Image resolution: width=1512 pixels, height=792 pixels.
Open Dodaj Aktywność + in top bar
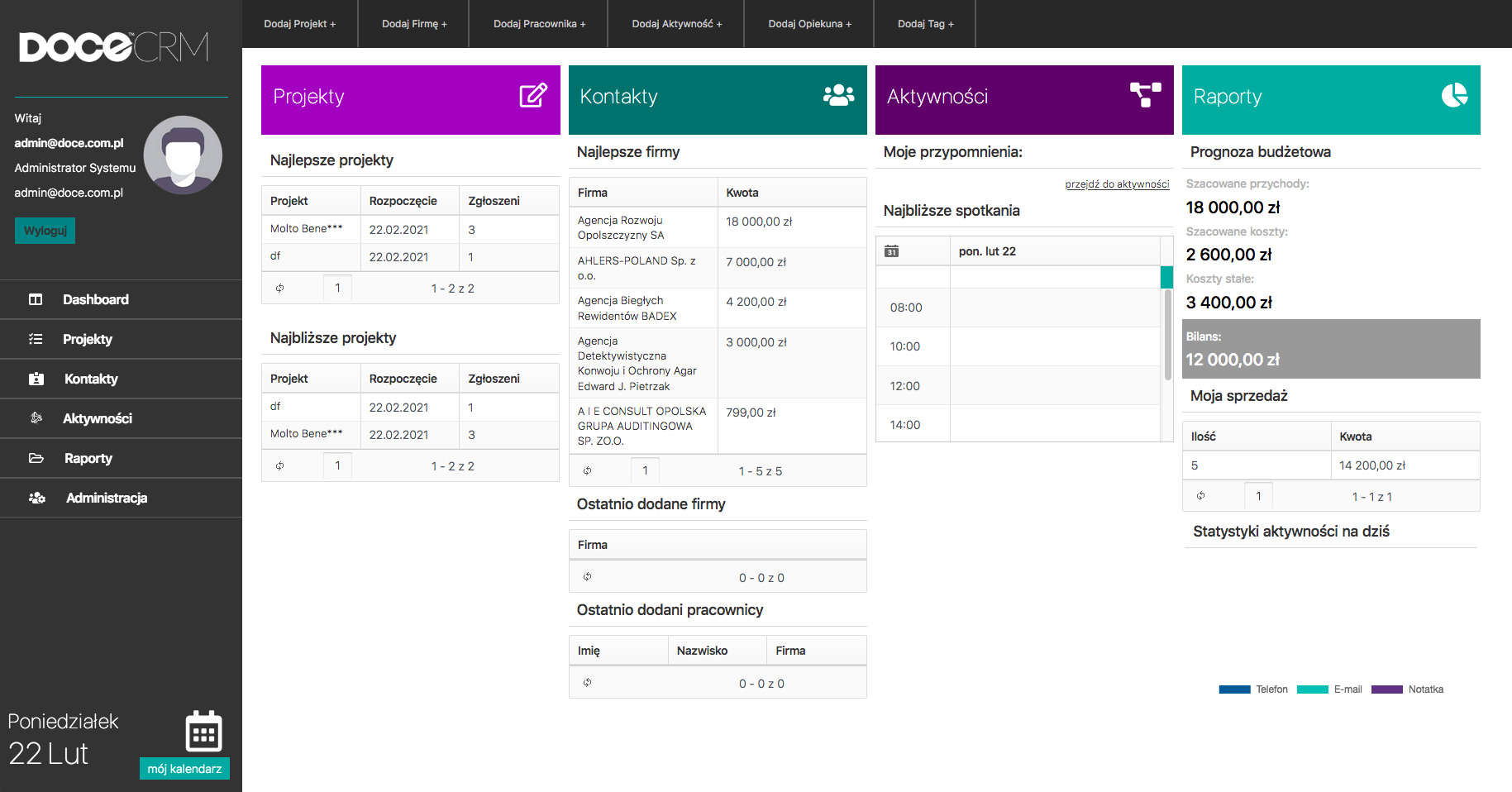676,24
